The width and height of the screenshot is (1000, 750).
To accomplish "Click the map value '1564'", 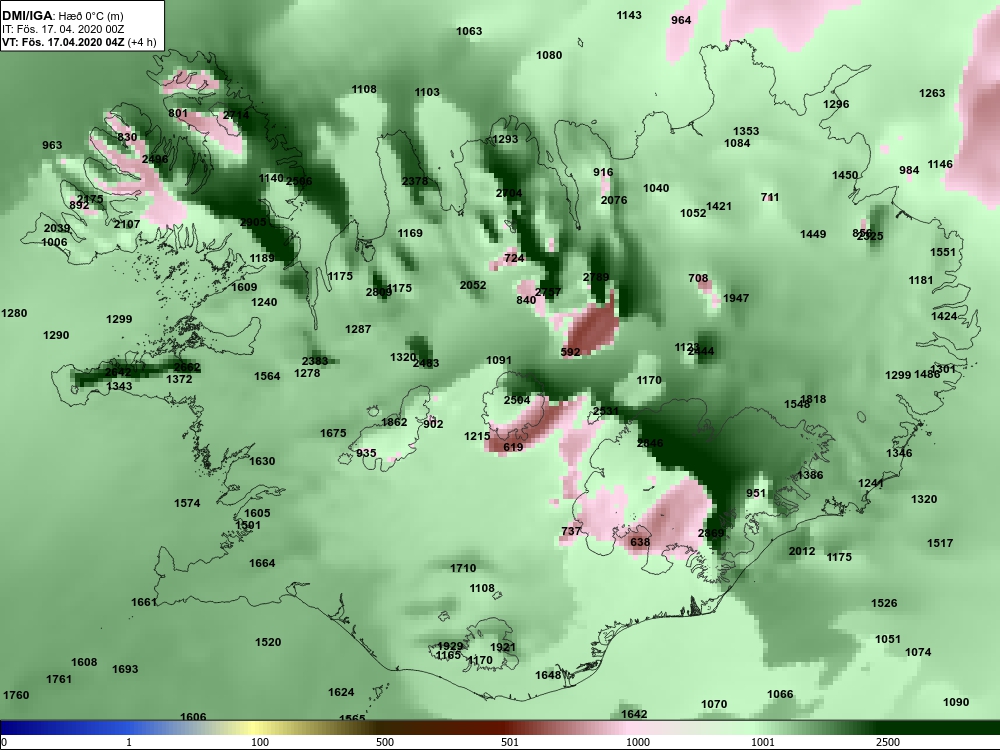I will pyautogui.click(x=267, y=377).
